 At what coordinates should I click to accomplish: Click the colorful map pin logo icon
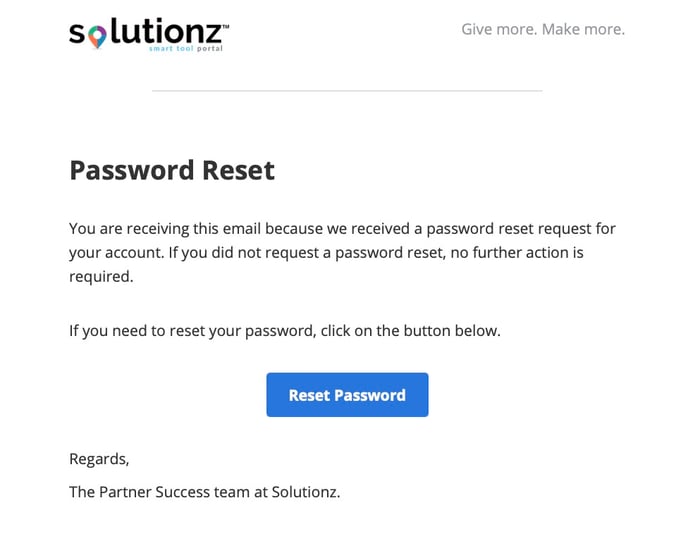coord(97,36)
